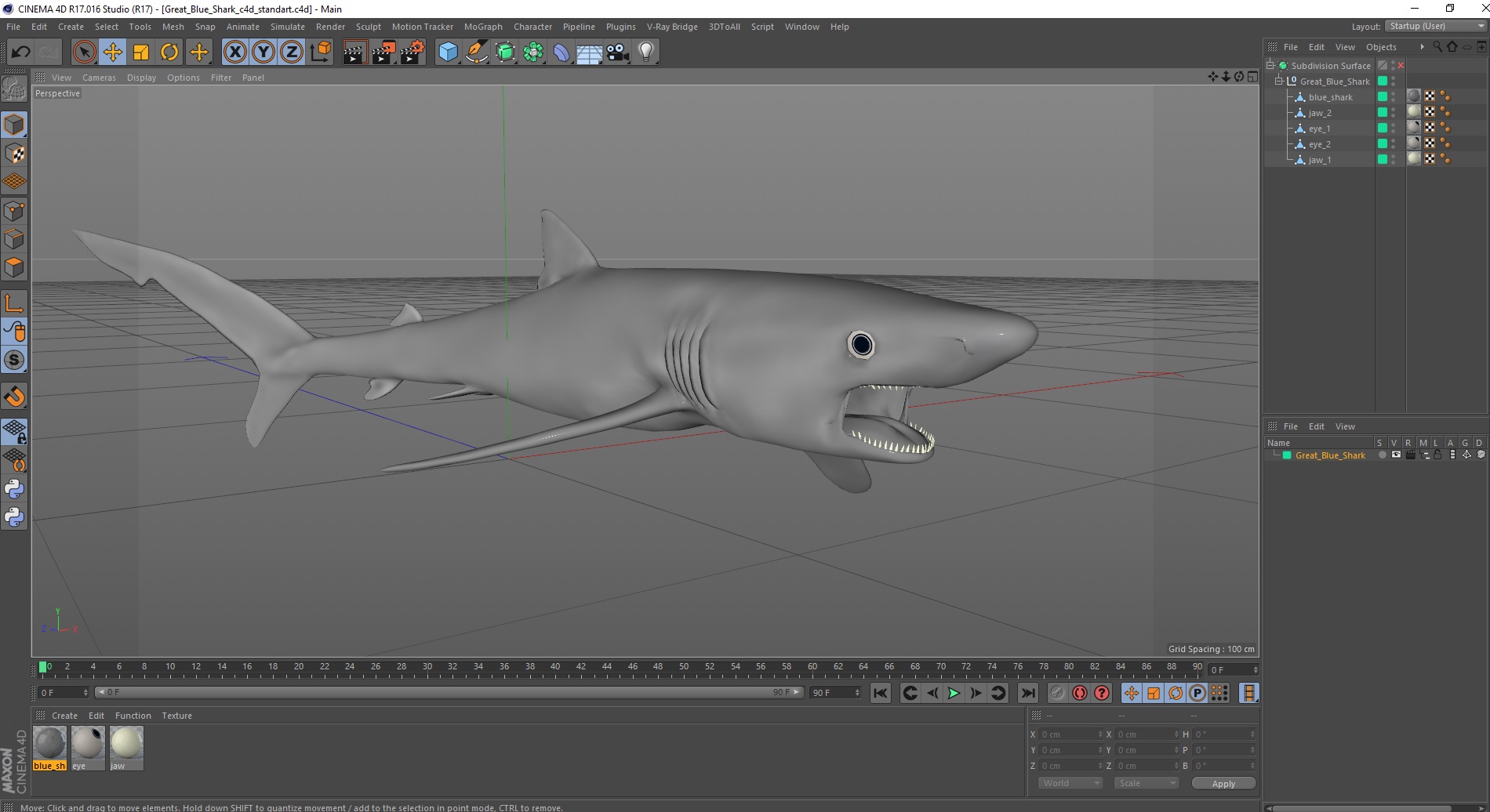1490x812 pixels.
Task: Click the eye_2 material tag
Action: coord(1414,143)
